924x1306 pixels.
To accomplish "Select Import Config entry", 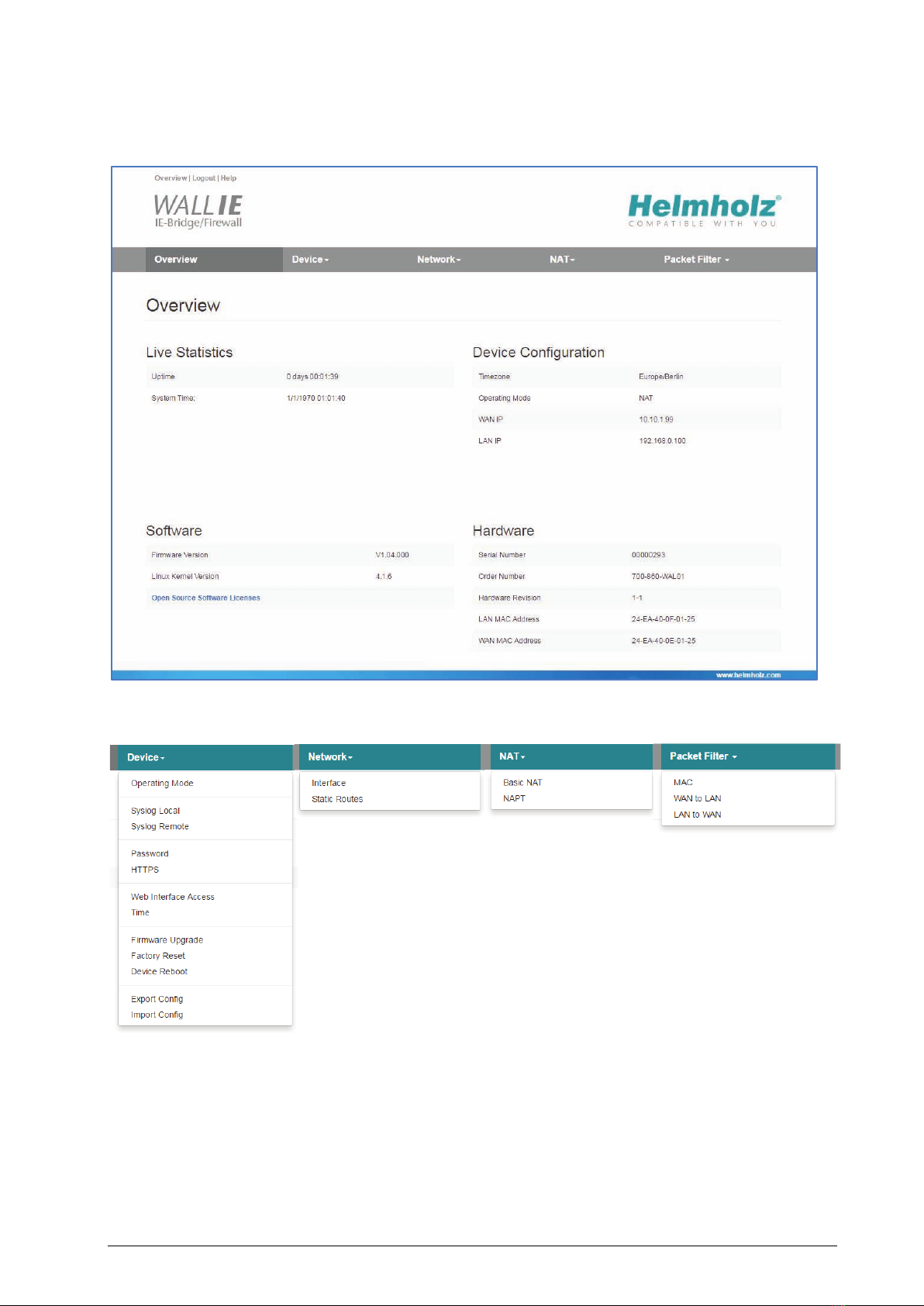I will pos(157,1015).
